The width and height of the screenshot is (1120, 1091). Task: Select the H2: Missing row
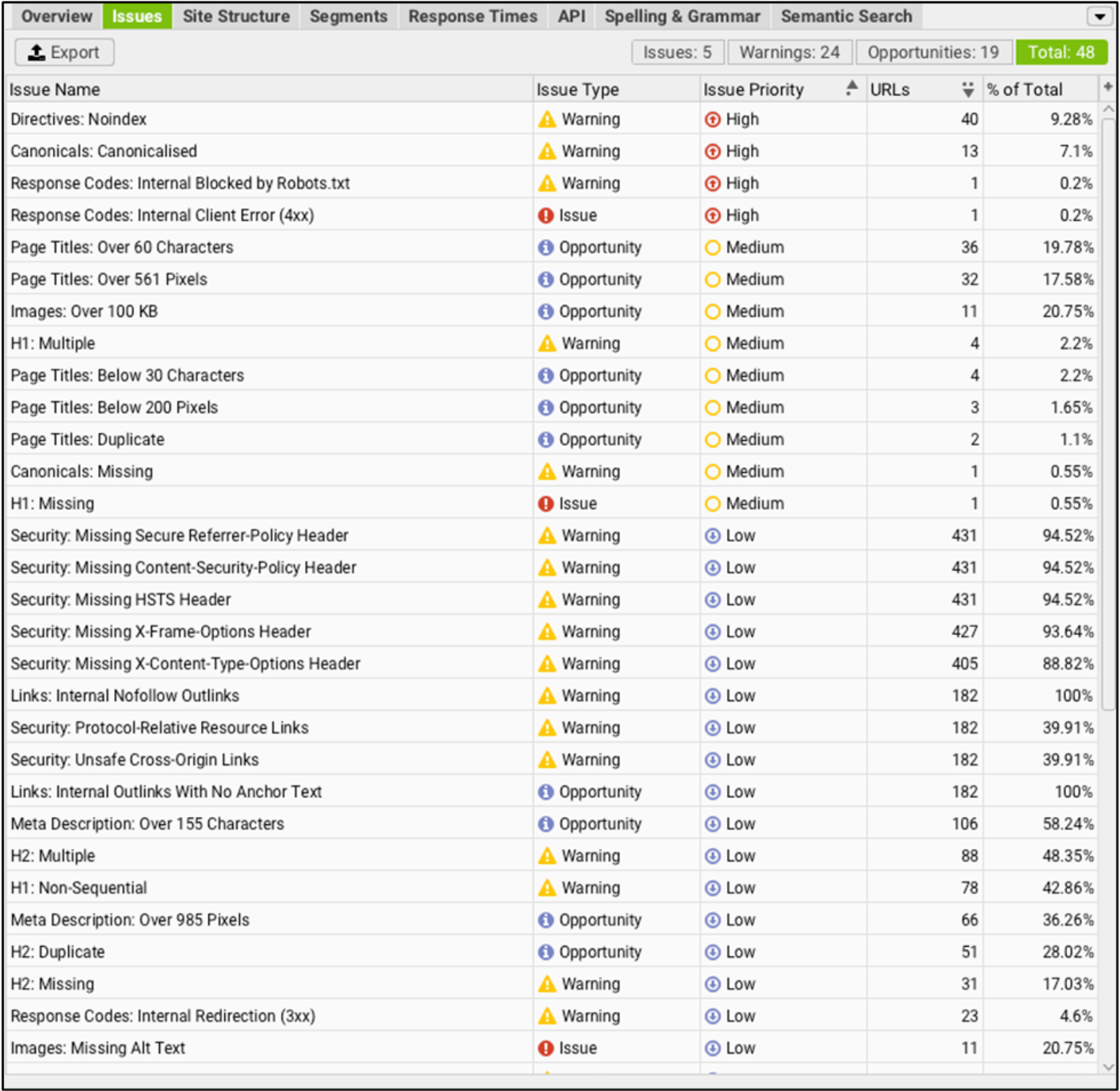tap(553, 984)
